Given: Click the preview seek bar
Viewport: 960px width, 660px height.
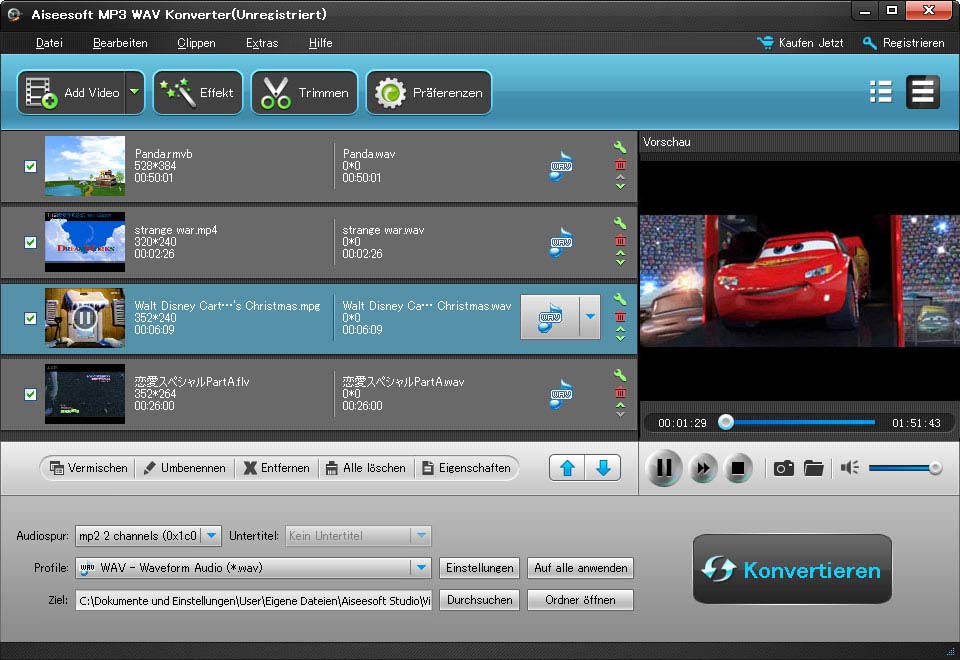Looking at the screenshot, I should (799, 422).
